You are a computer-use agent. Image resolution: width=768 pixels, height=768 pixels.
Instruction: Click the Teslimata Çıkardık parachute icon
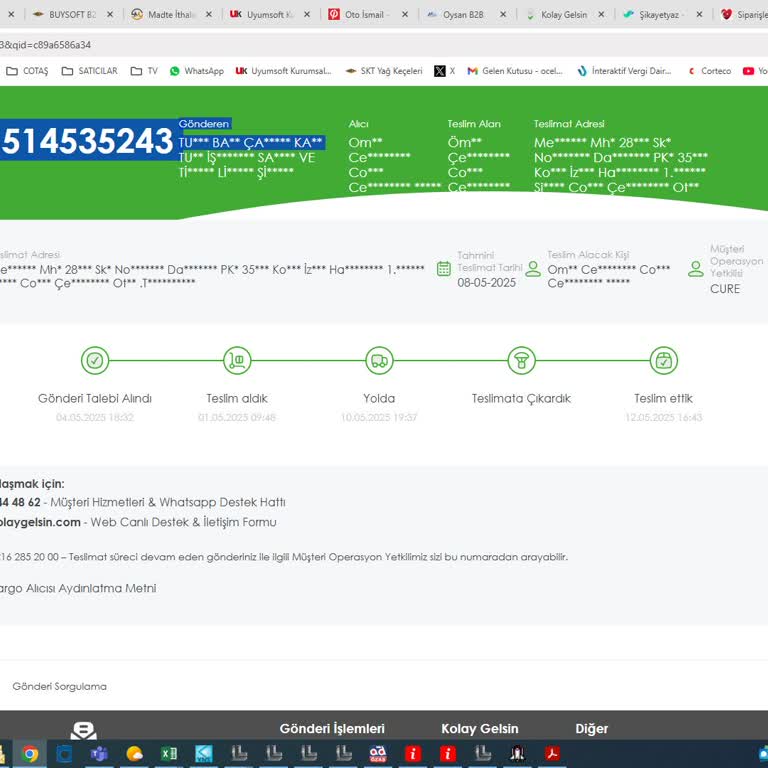(521, 360)
